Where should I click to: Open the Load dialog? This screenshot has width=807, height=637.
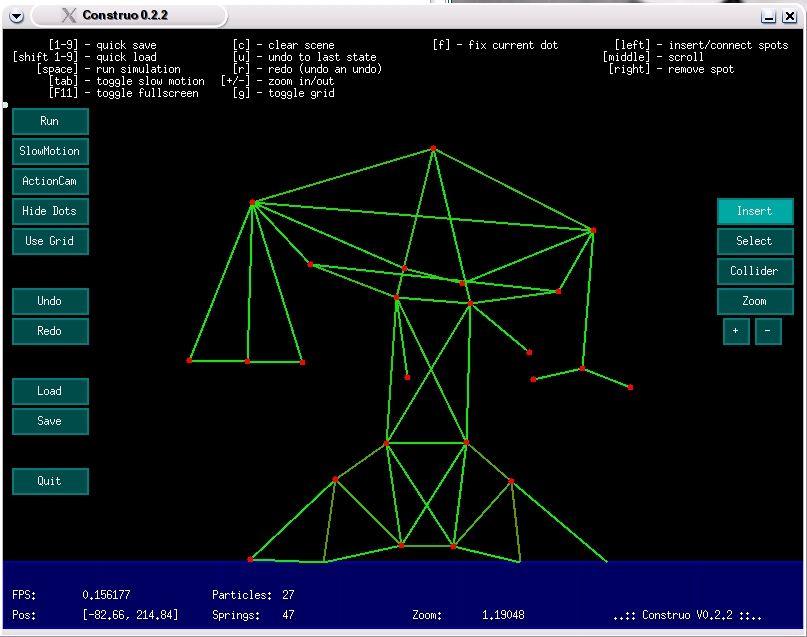coord(50,391)
